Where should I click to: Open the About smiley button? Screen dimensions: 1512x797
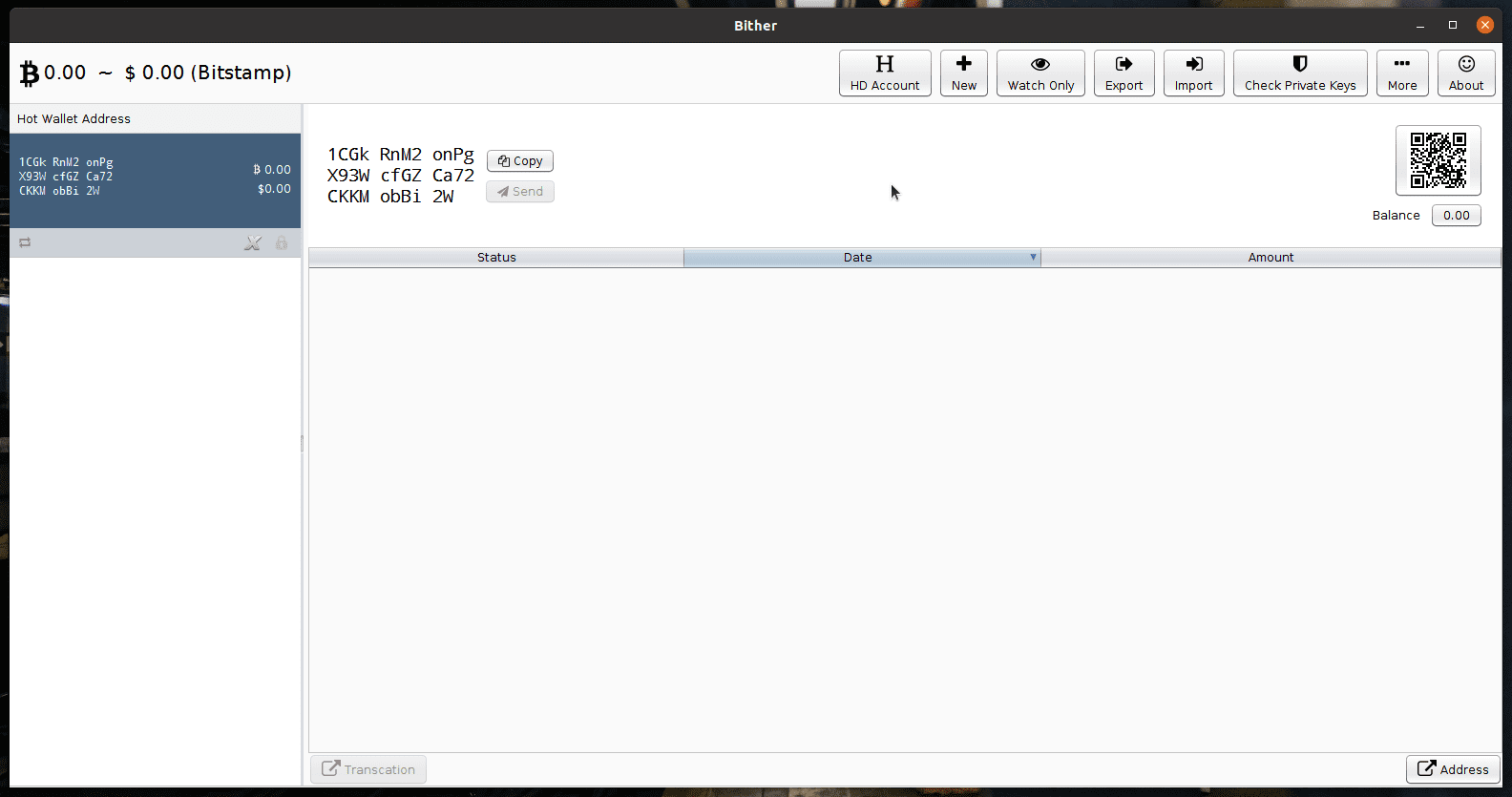pyautogui.click(x=1465, y=73)
